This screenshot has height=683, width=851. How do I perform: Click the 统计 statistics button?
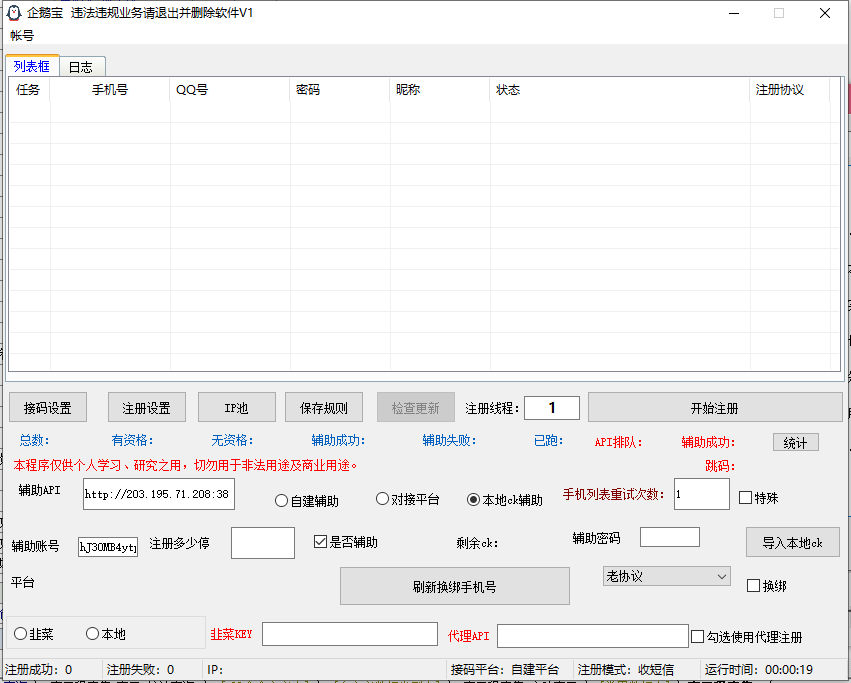coord(796,442)
